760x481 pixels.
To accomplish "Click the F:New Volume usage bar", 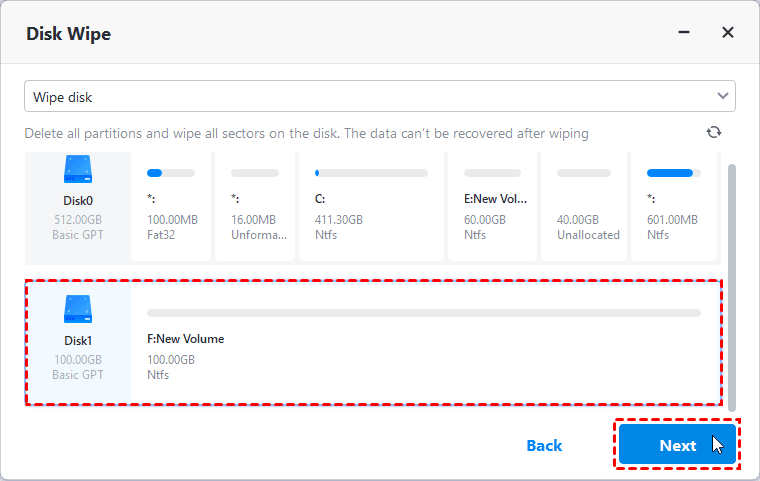I will pos(424,313).
